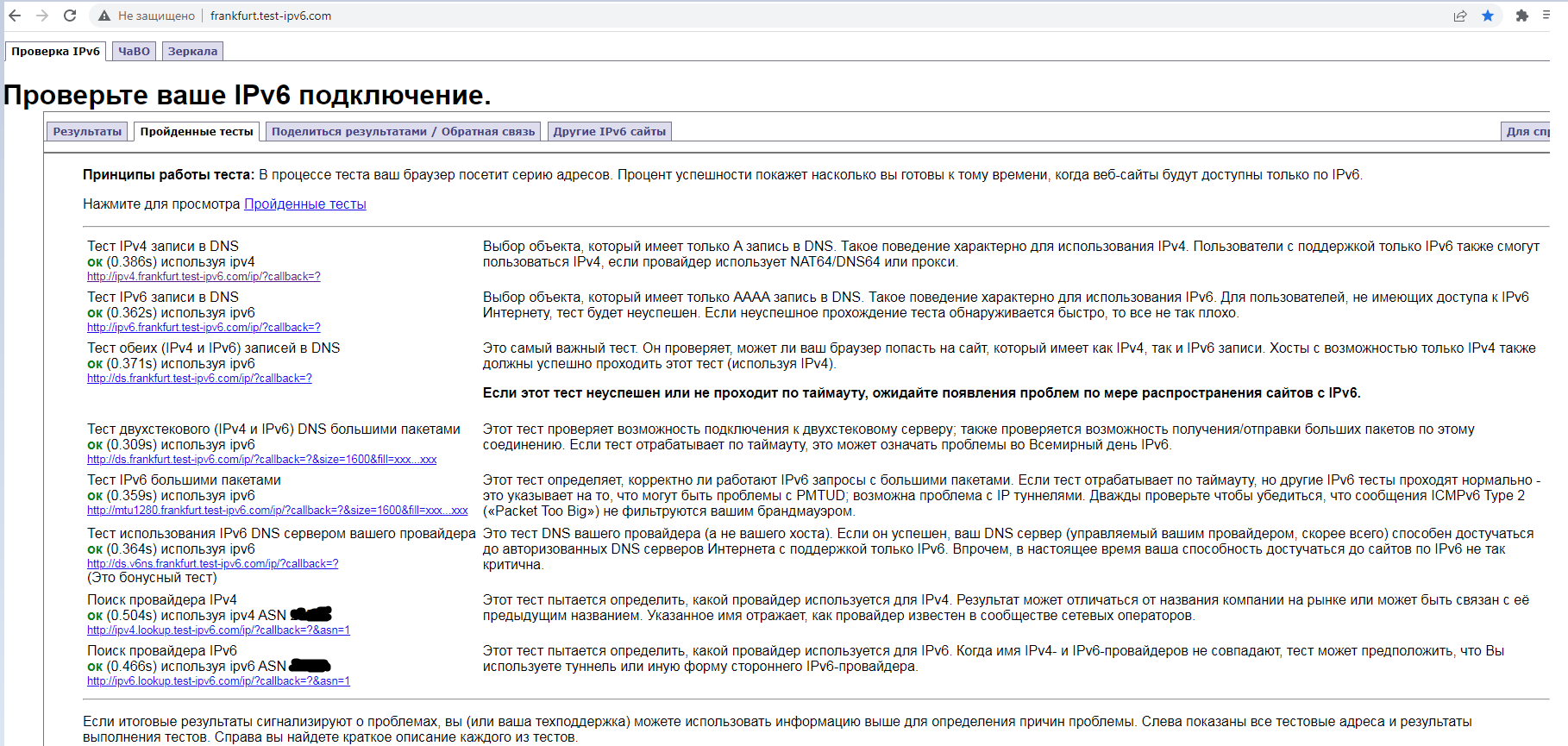The image size is (1568, 746).
Task: Open the cut-off Для сп... tab
Action: 1527,131
